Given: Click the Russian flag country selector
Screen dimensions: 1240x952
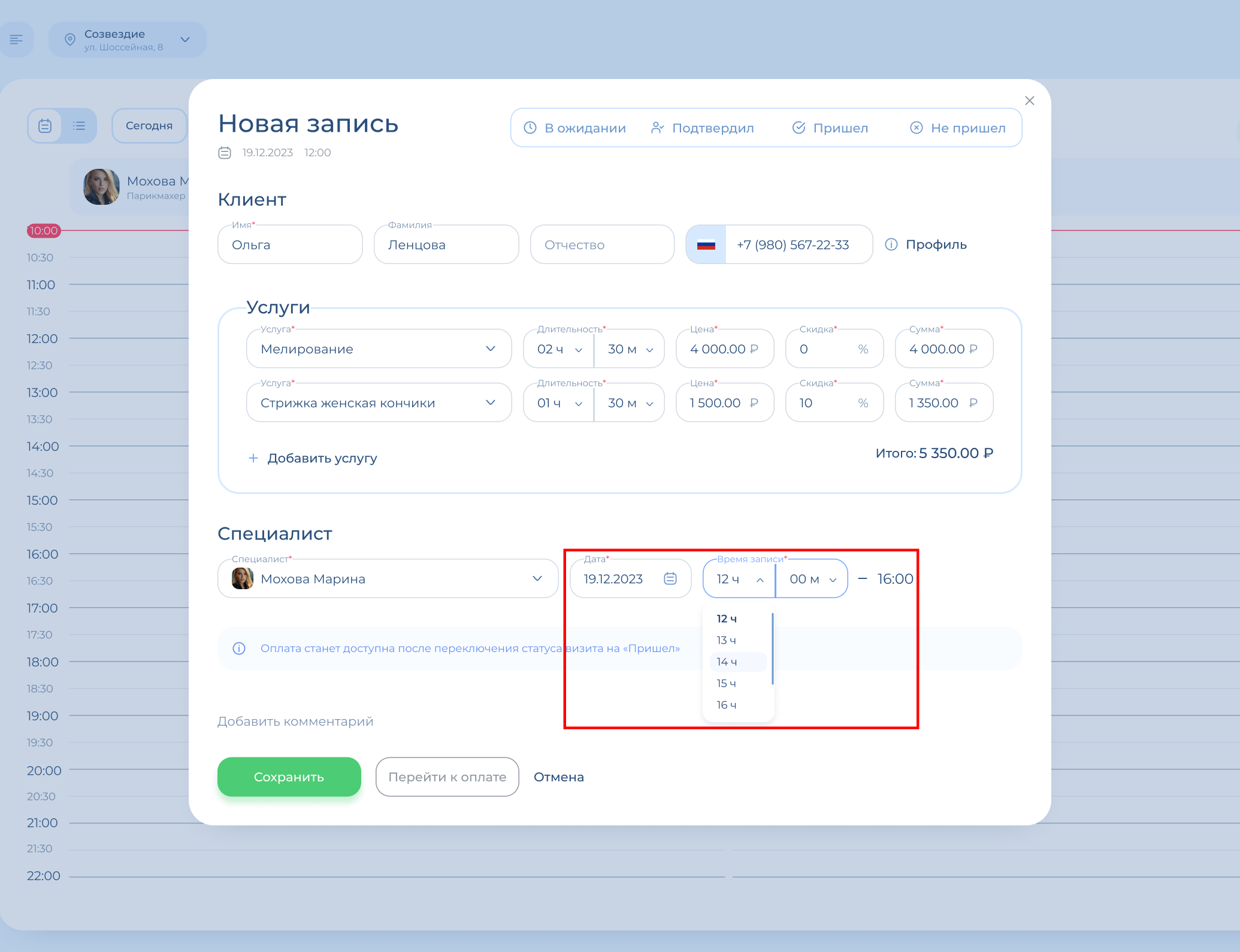Looking at the screenshot, I should tap(706, 244).
